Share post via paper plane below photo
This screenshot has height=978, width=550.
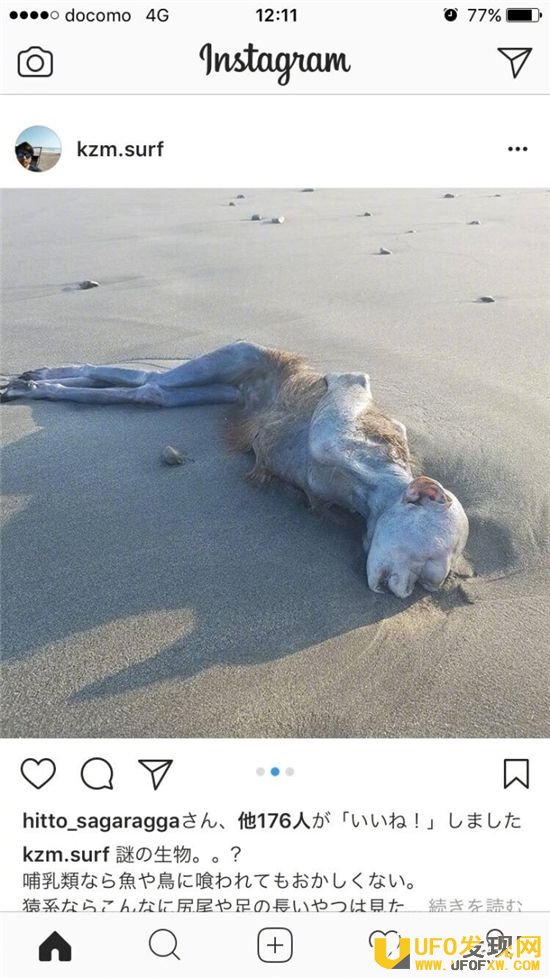[x=155, y=774]
